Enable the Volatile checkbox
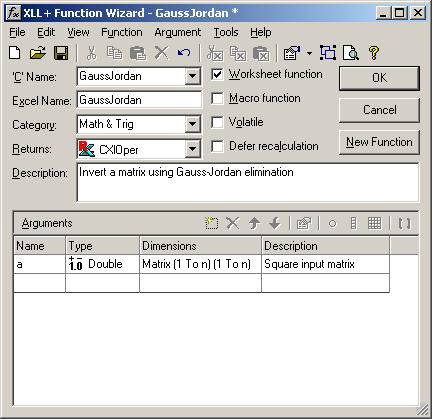The width and height of the screenshot is (432, 419). click(x=217, y=122)
